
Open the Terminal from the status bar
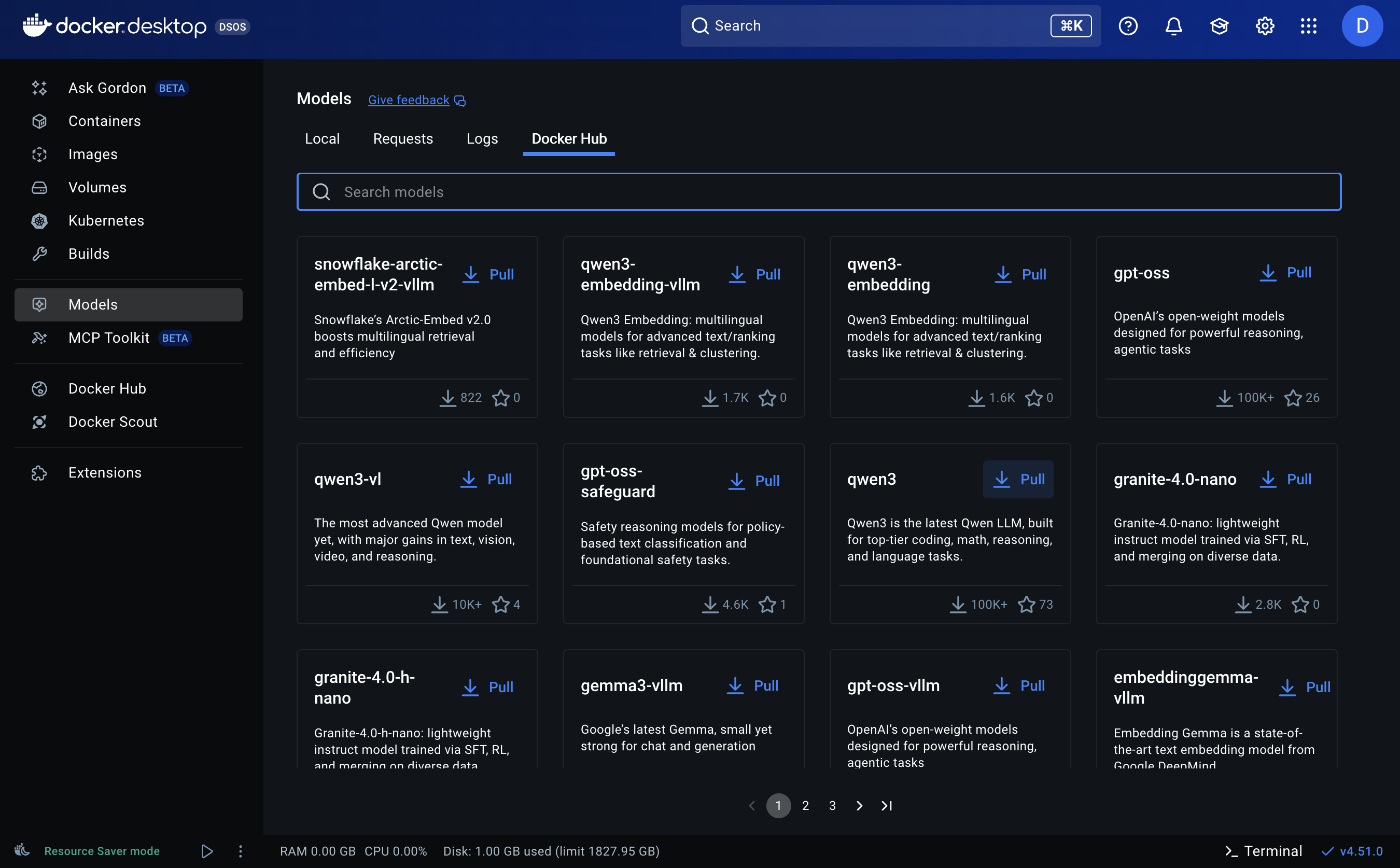click(1264, 851)
